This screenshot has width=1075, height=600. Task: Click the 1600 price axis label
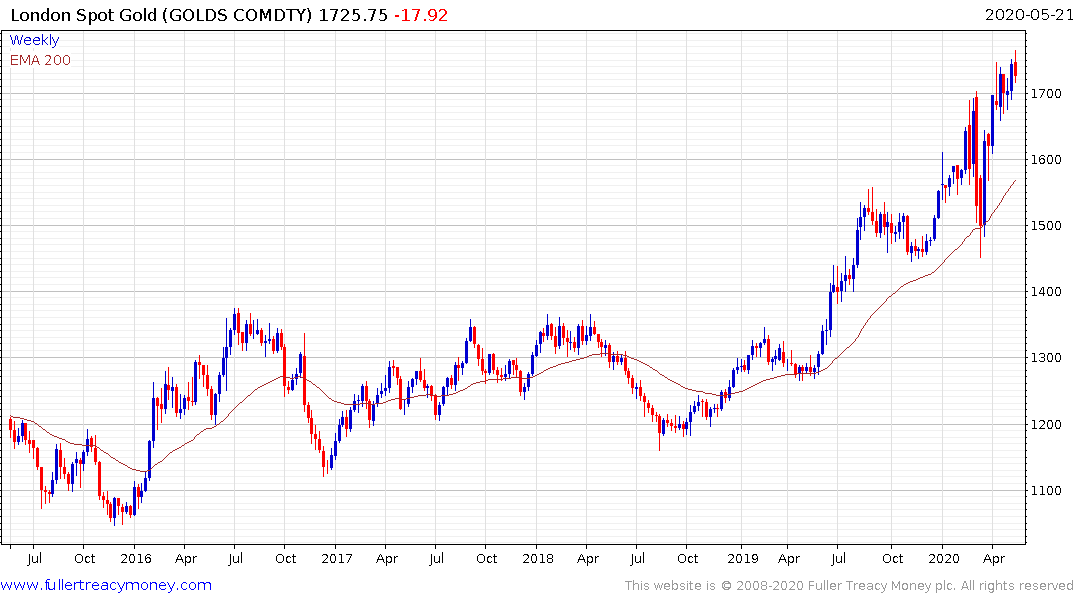coord(1046,160)
